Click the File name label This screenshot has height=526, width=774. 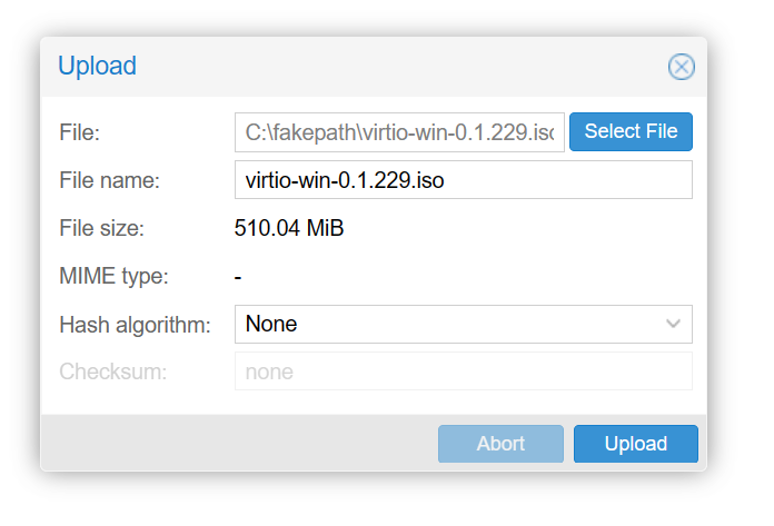click(110, 180)
